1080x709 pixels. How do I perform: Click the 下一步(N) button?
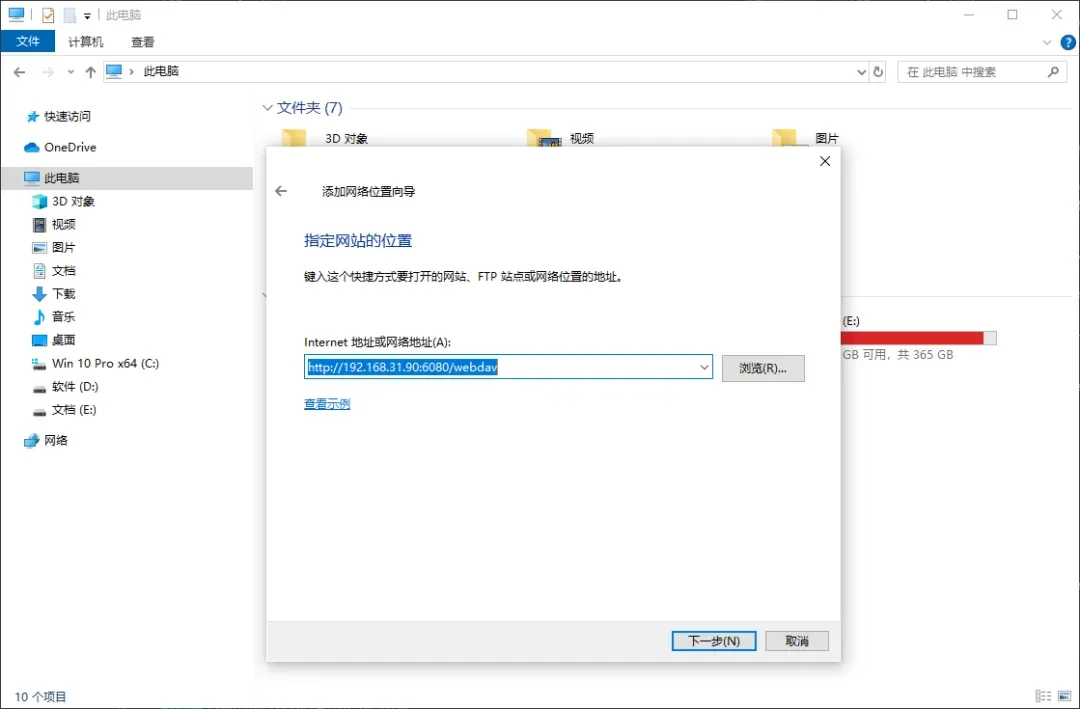click(714, 641)
